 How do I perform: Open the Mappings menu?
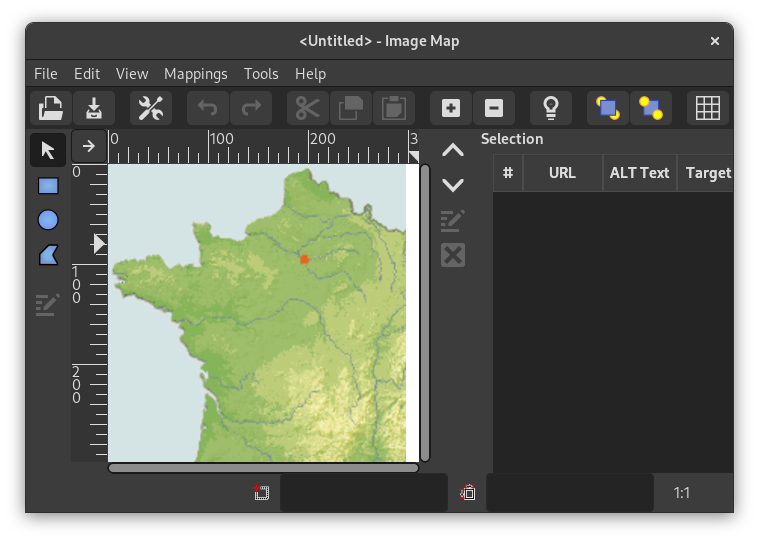point(196,74)
